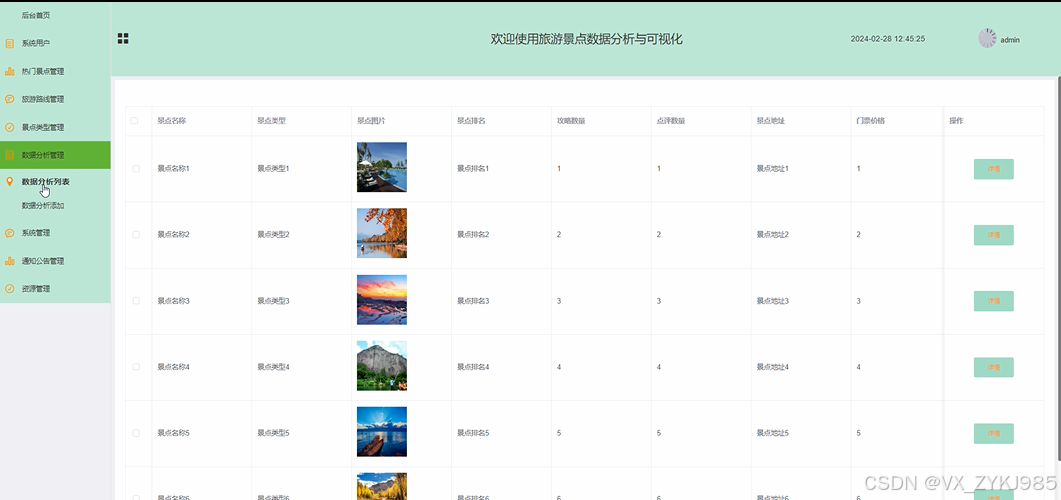This screenshot has height=500, width=1061.
Task: Click the cell 景点排名5
Action: (473, 433)
